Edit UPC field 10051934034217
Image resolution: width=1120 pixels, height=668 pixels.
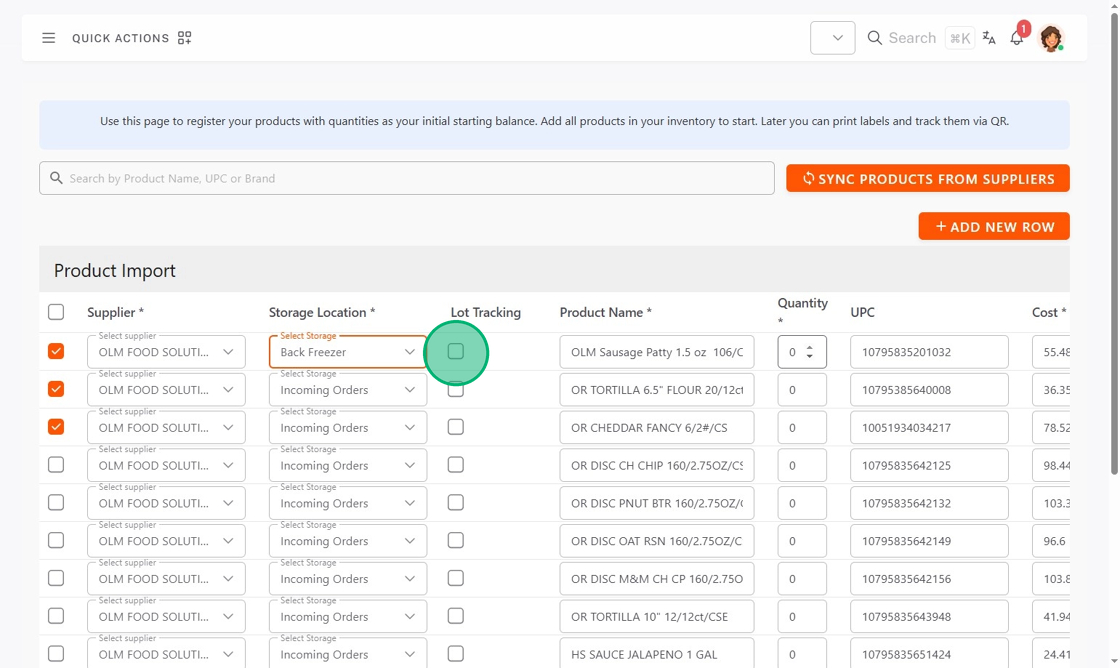tap(929, 427)
